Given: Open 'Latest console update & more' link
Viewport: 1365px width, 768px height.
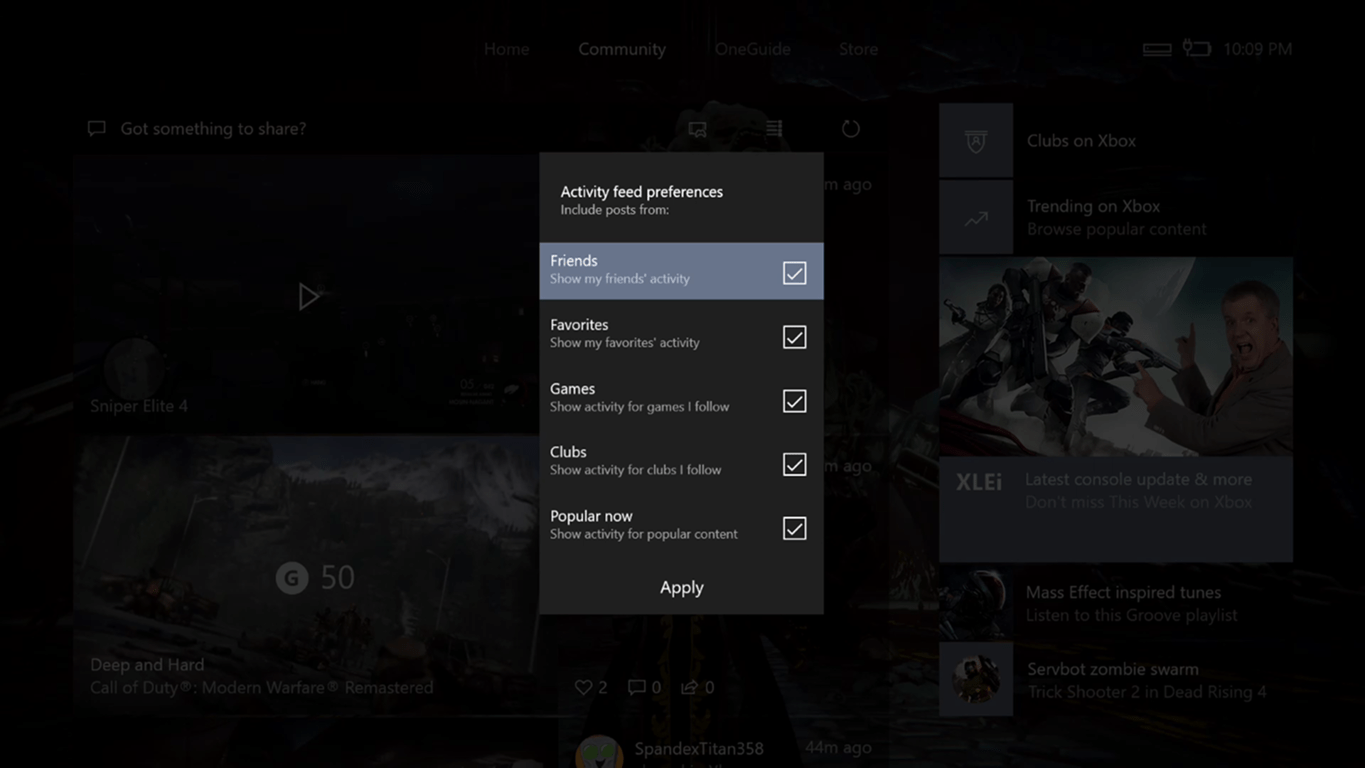Looking at the screenshot, I should point(1138,479).
